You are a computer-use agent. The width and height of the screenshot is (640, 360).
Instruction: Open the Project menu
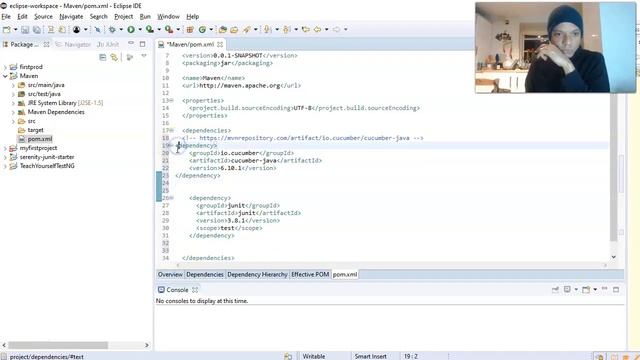(124, 16)
